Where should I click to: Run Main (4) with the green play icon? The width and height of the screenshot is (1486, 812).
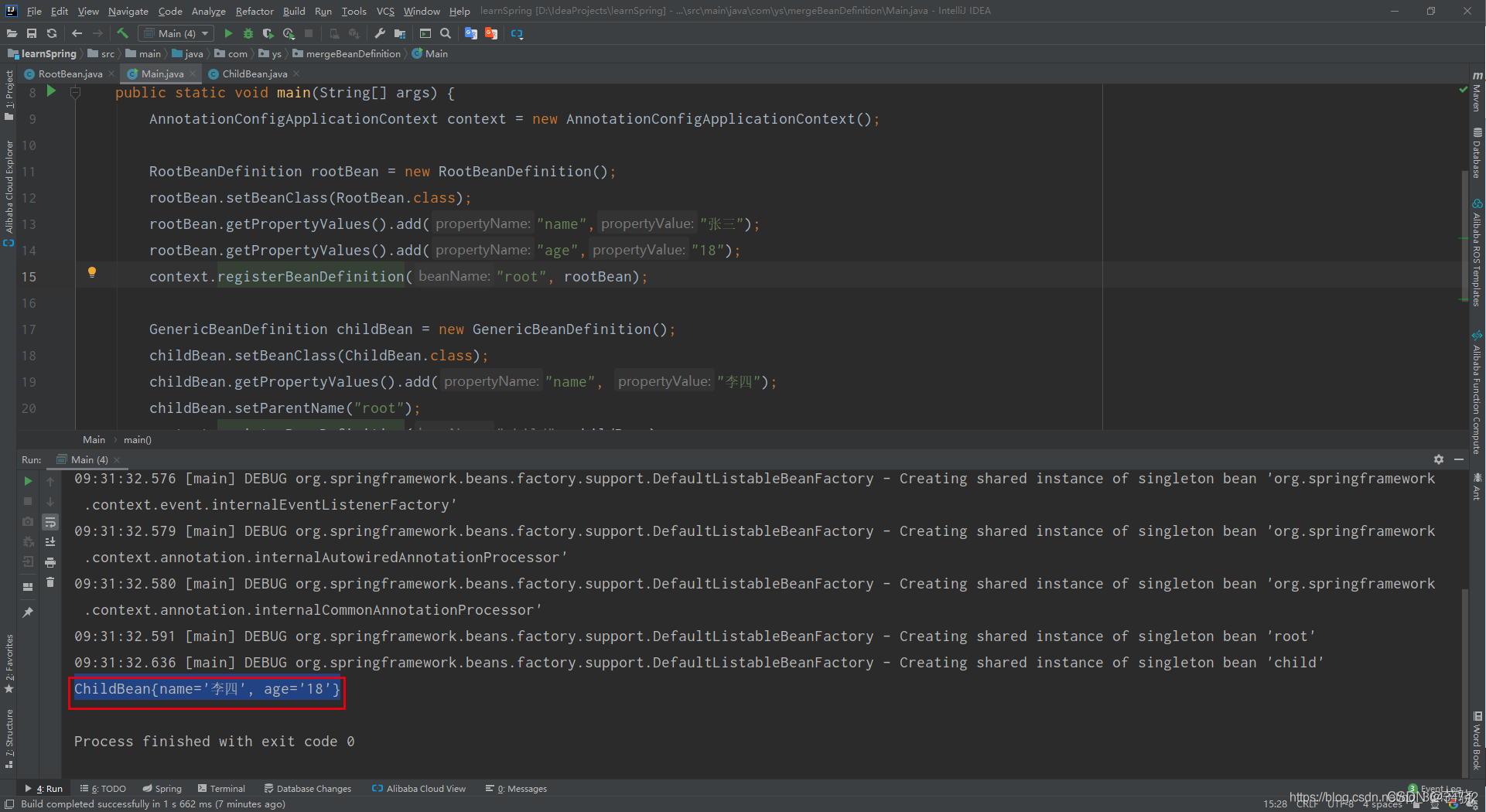(228, 33)
